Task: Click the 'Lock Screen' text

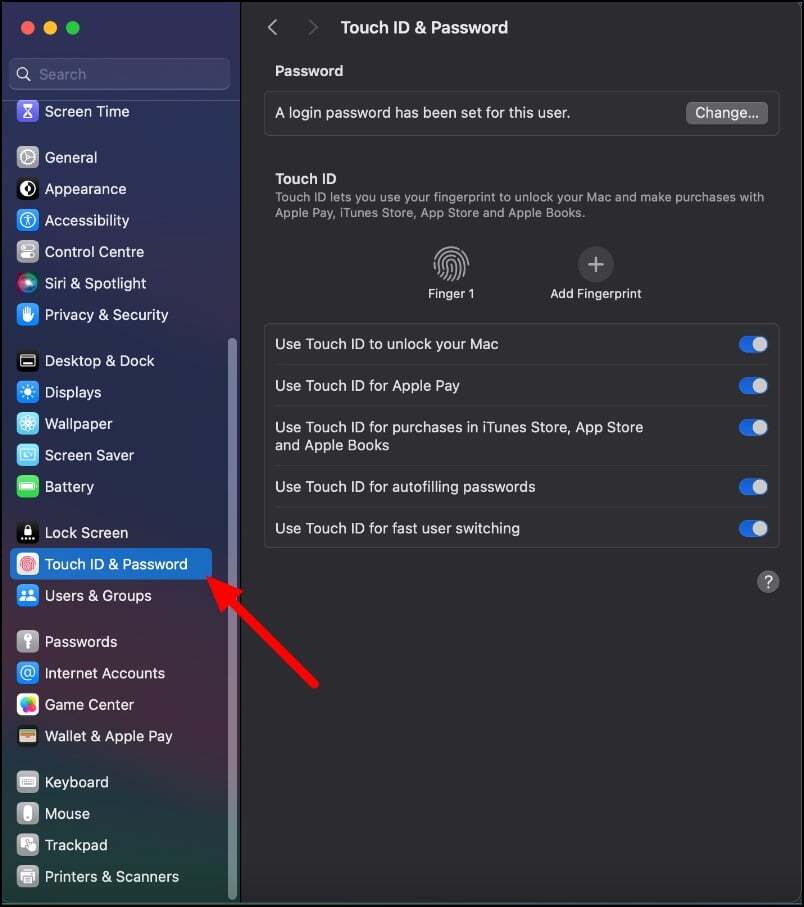Action: click(86, 533)
